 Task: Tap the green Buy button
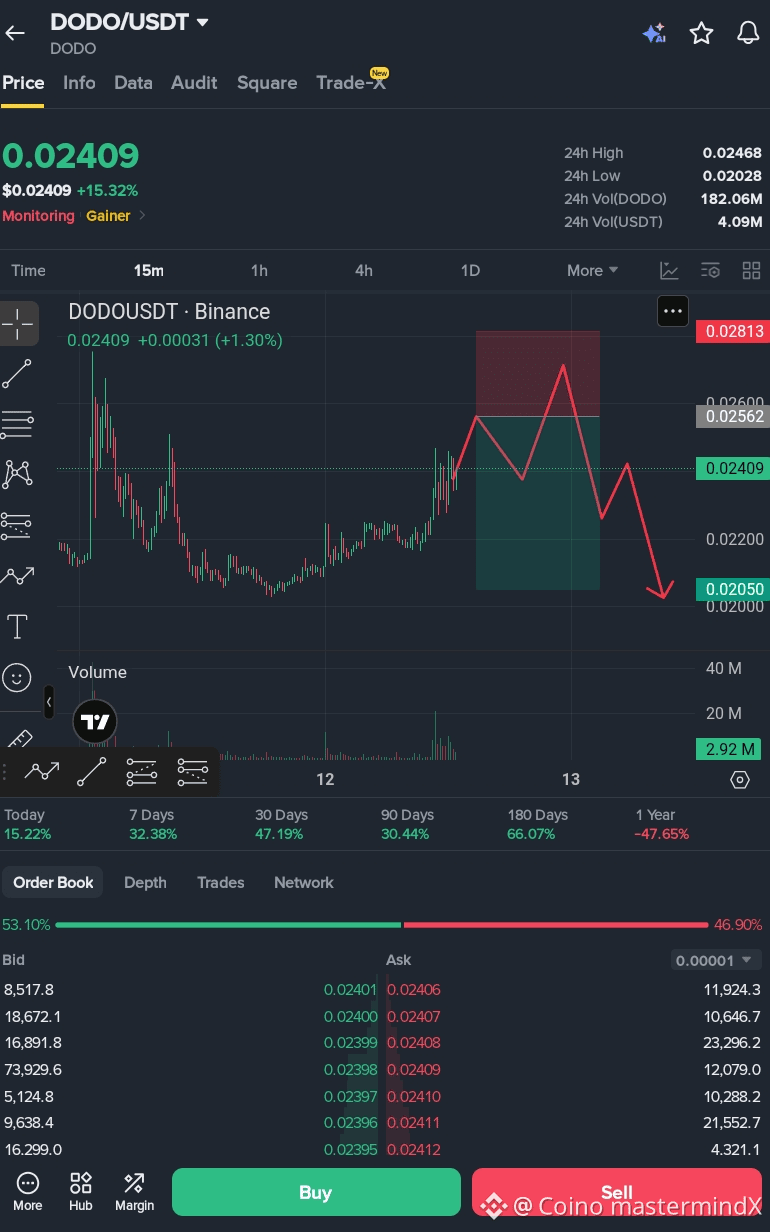[x=316, y=1192]
